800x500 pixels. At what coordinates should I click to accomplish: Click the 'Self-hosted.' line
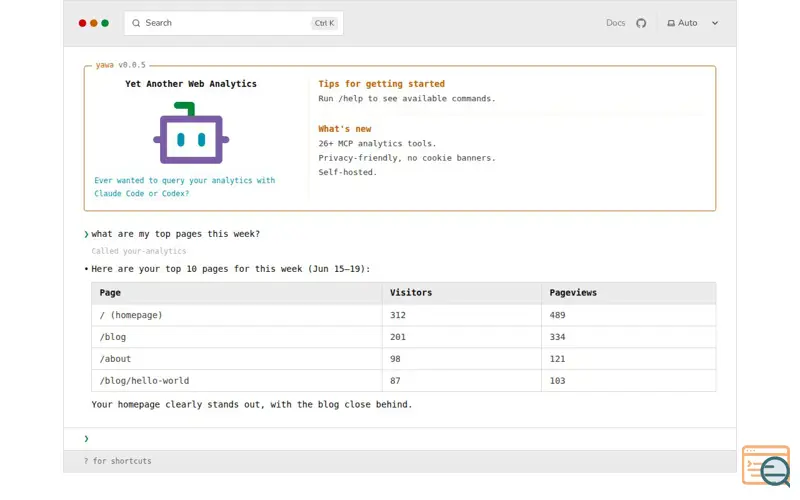(347, 172)
